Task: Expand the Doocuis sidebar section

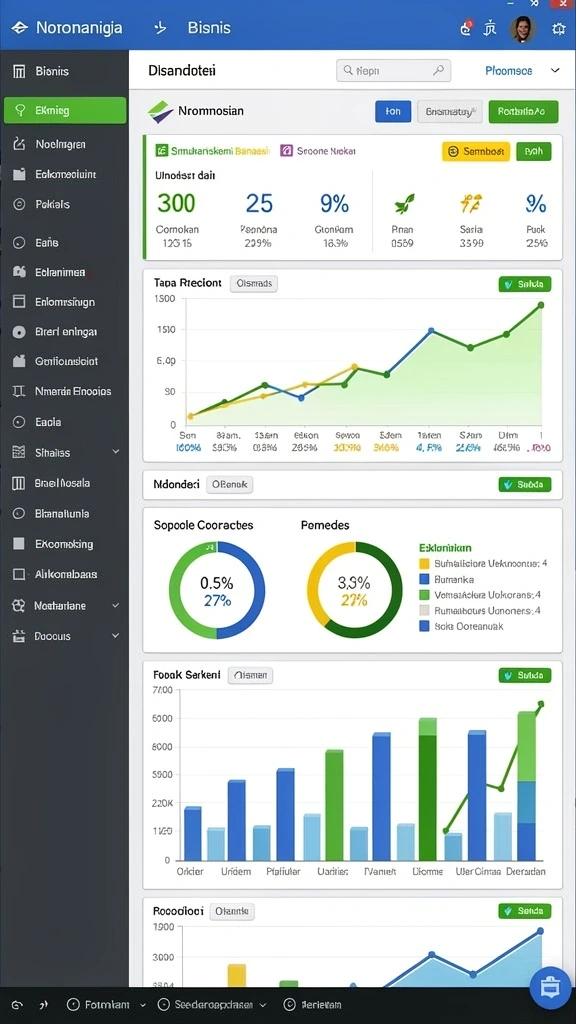Action: pyautogui.click(x=116, y=635)
